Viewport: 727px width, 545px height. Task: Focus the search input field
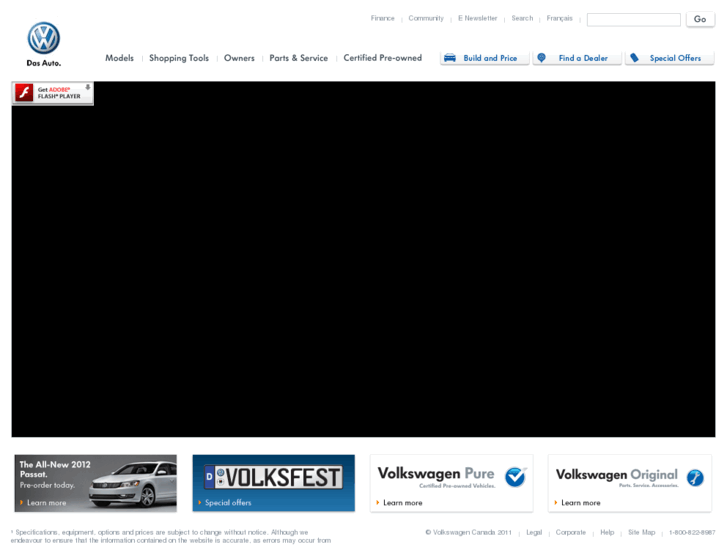tap(633, 19)
